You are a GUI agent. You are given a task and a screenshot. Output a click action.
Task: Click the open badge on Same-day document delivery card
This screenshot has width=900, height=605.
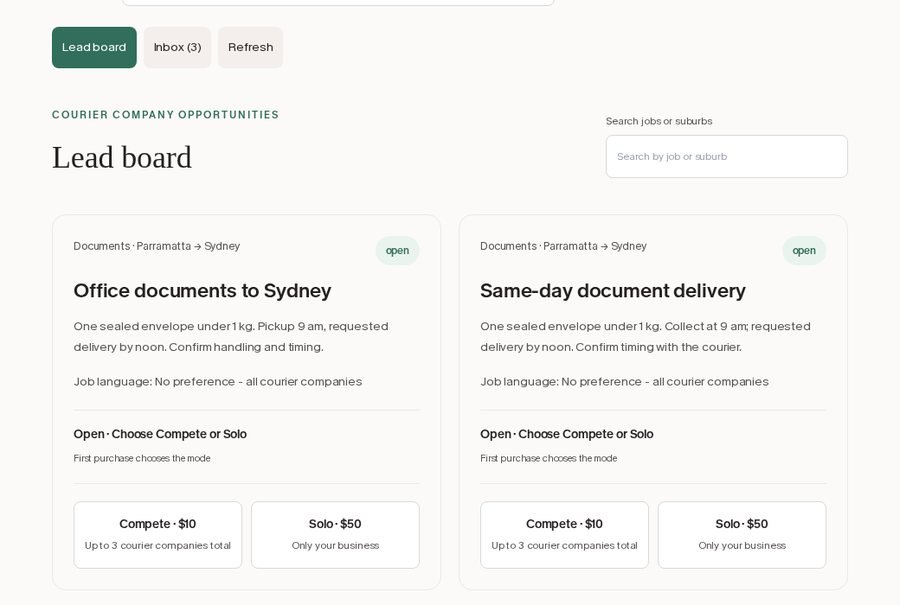click(x=804, y=251)
